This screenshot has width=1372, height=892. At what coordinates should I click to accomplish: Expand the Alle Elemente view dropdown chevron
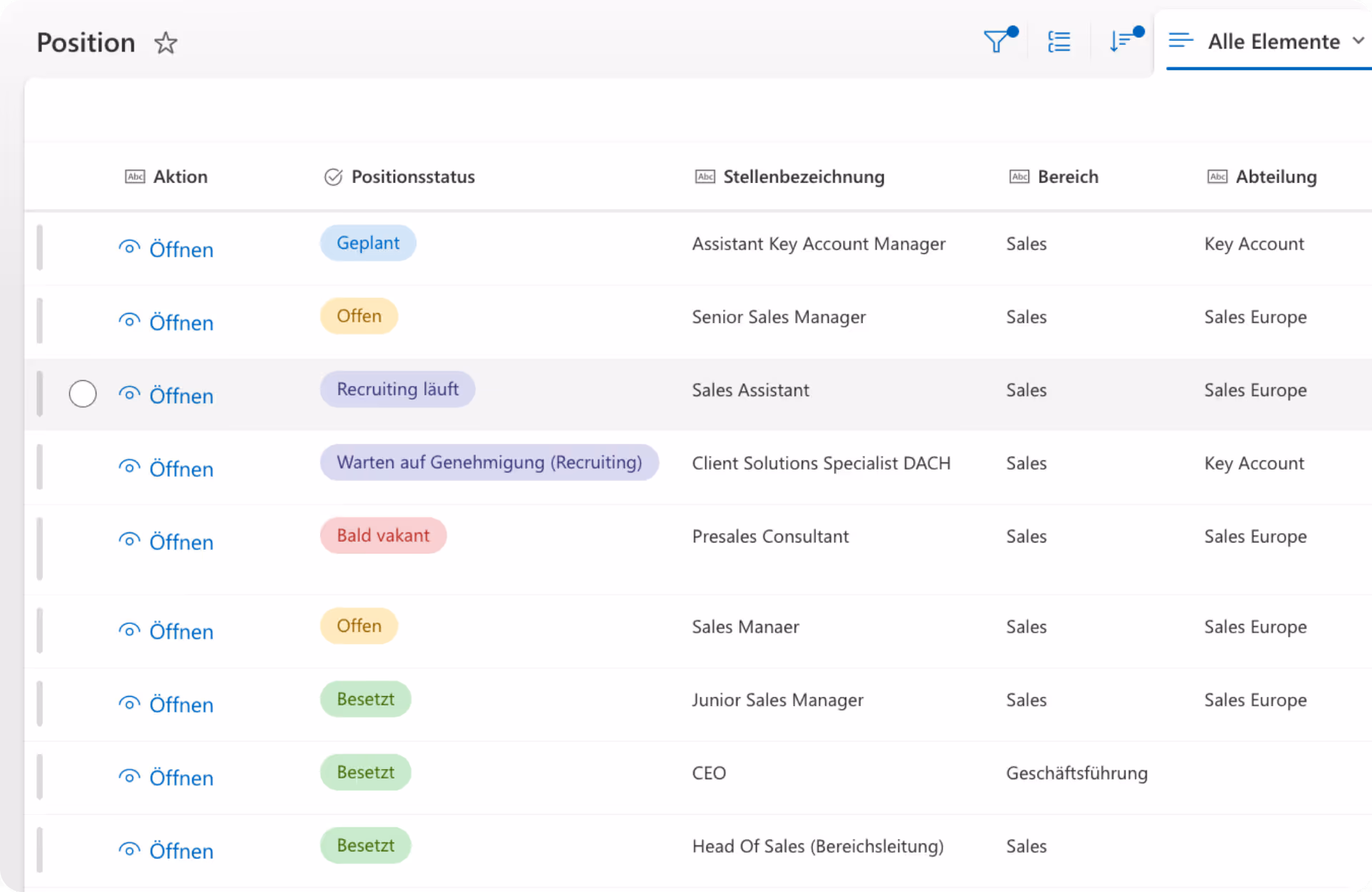(1358, 41)
